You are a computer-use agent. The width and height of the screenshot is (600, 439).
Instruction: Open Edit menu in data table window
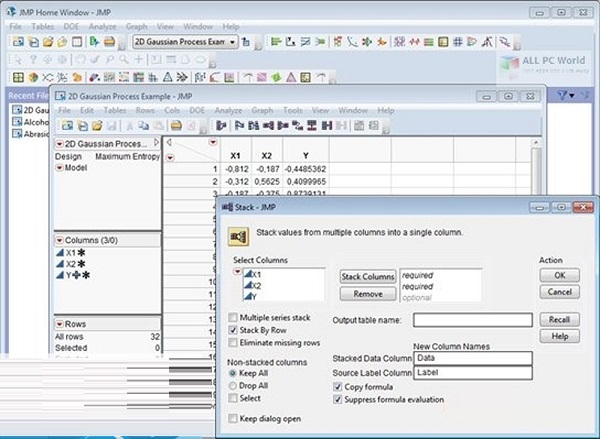[87, 110]
